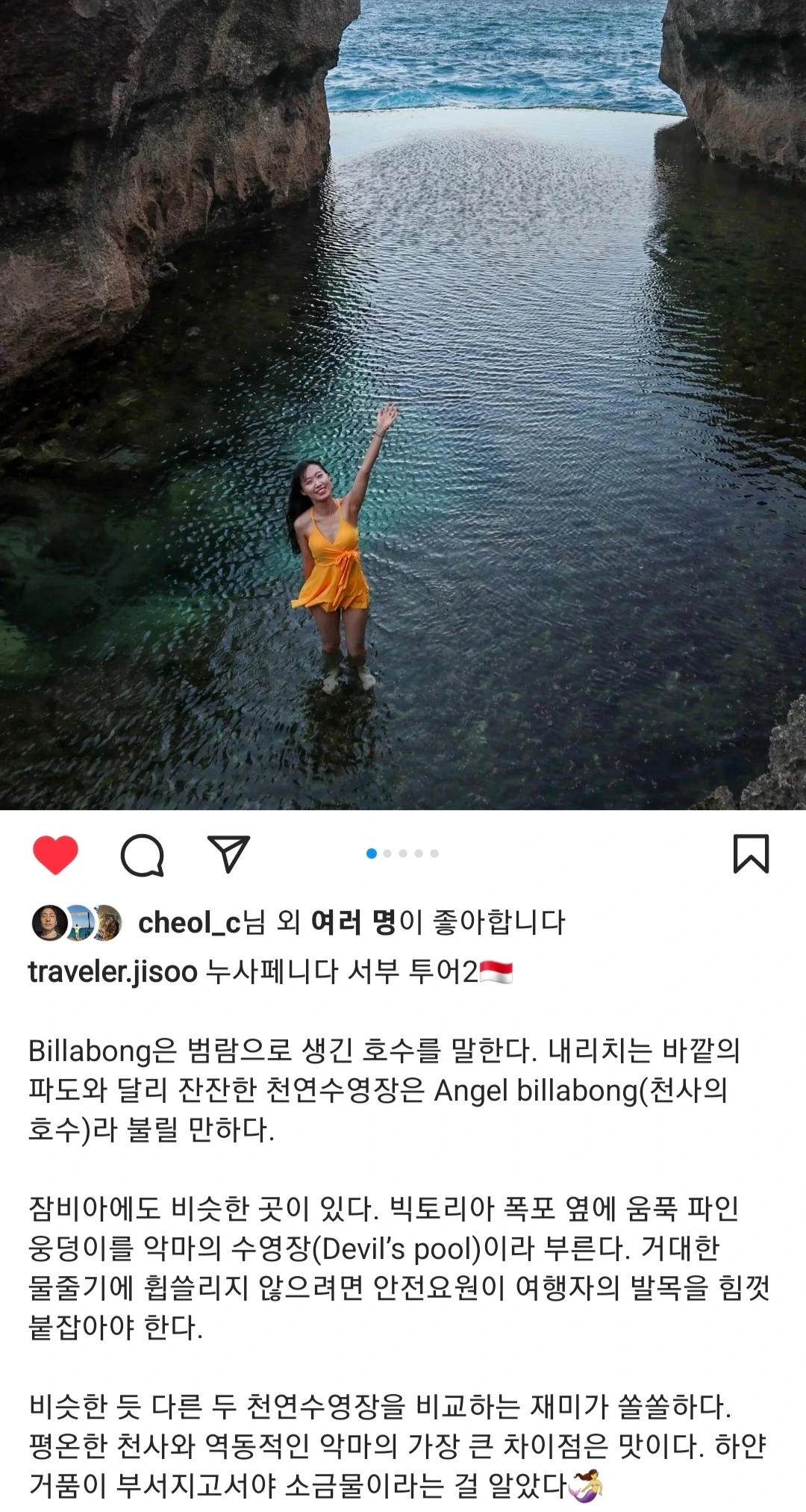Viewport: 806px width, 1512px height.
Task: Share post using paper plane icon
Action: pyautogui.click(x=228, y=854)
